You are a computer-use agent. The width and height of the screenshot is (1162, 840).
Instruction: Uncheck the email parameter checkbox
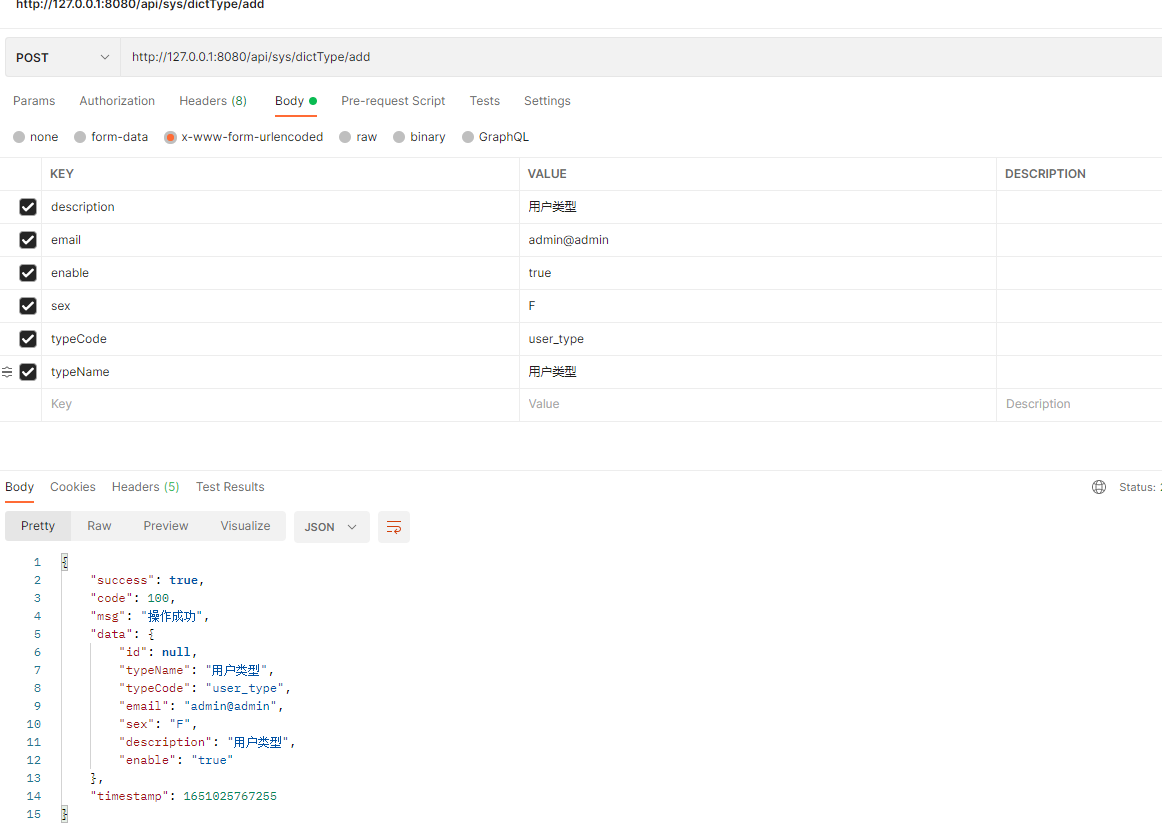[x=28, y=240]
